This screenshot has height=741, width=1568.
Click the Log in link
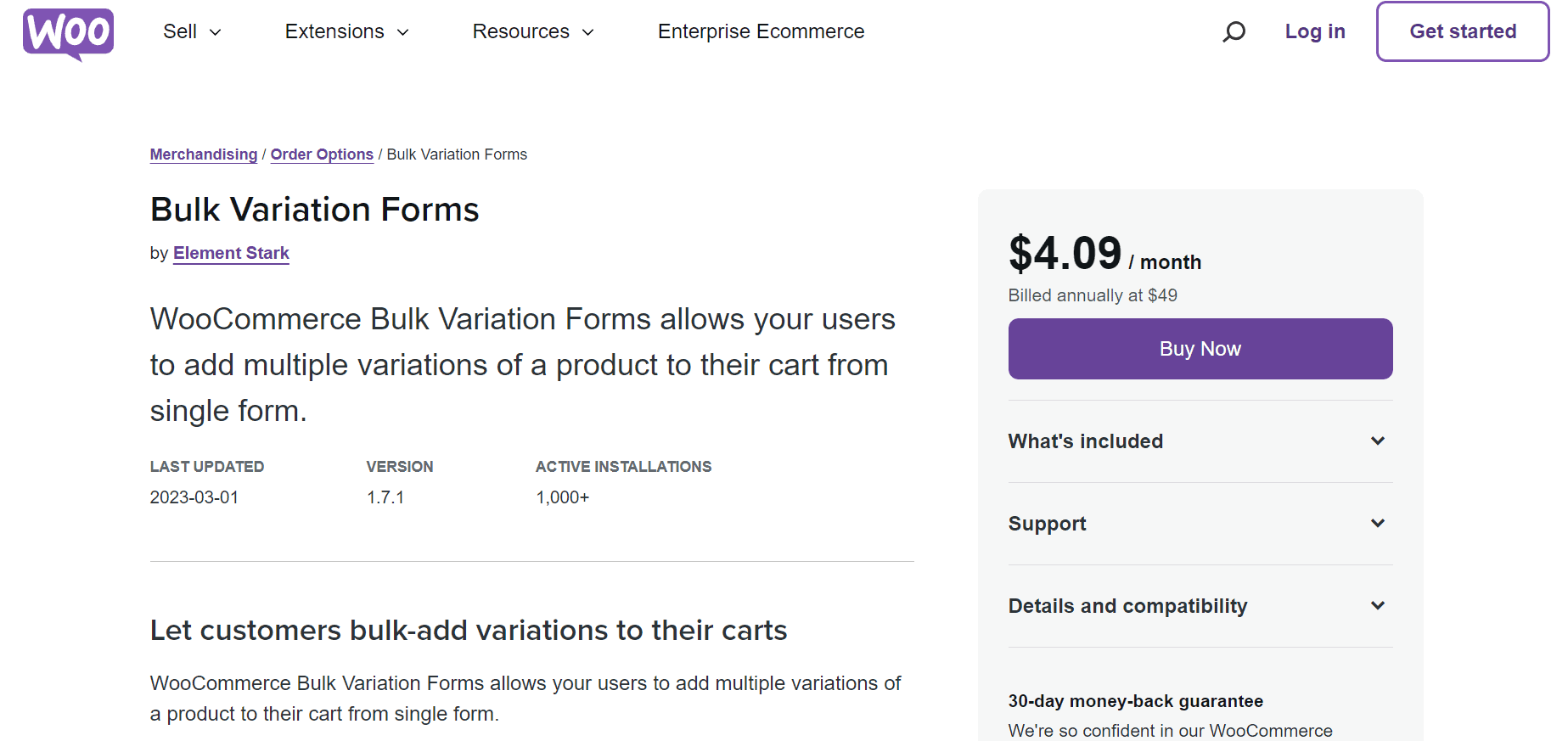1315,31
